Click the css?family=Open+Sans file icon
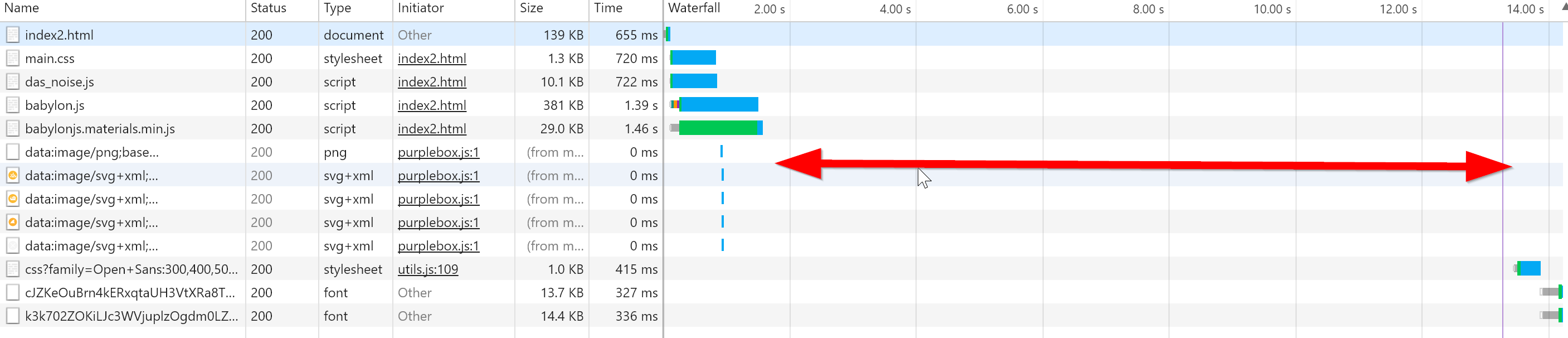Viewport: 1568px width, 338px height. (x=13, y=269)
